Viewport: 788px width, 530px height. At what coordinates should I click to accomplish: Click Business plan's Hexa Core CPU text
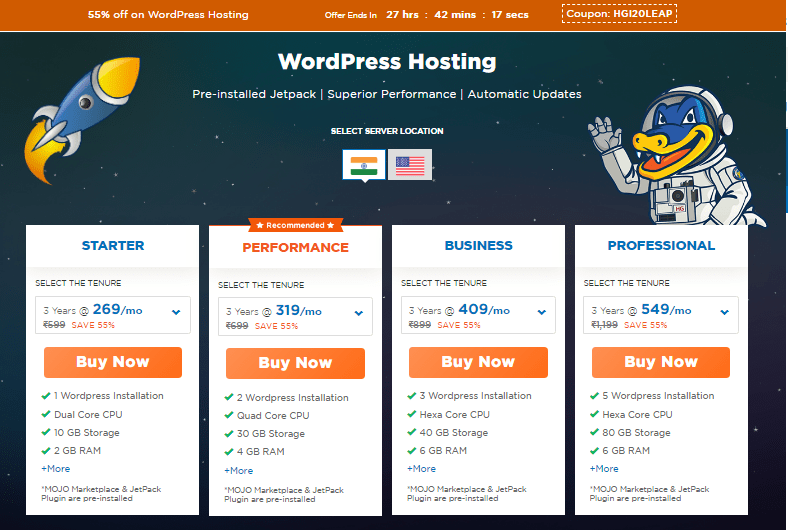click(x=454, y=414)
